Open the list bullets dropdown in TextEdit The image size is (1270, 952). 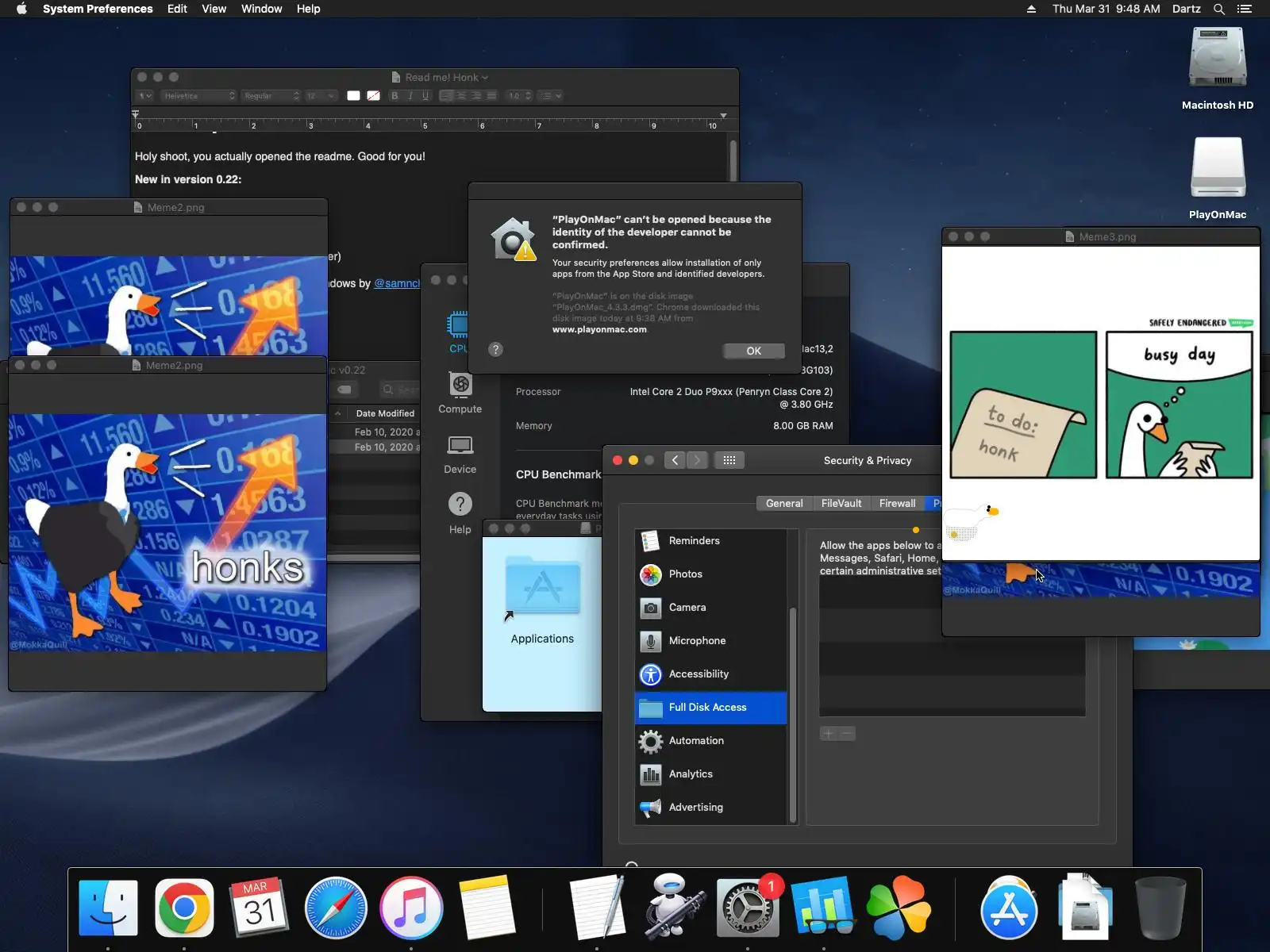[550, 96]
